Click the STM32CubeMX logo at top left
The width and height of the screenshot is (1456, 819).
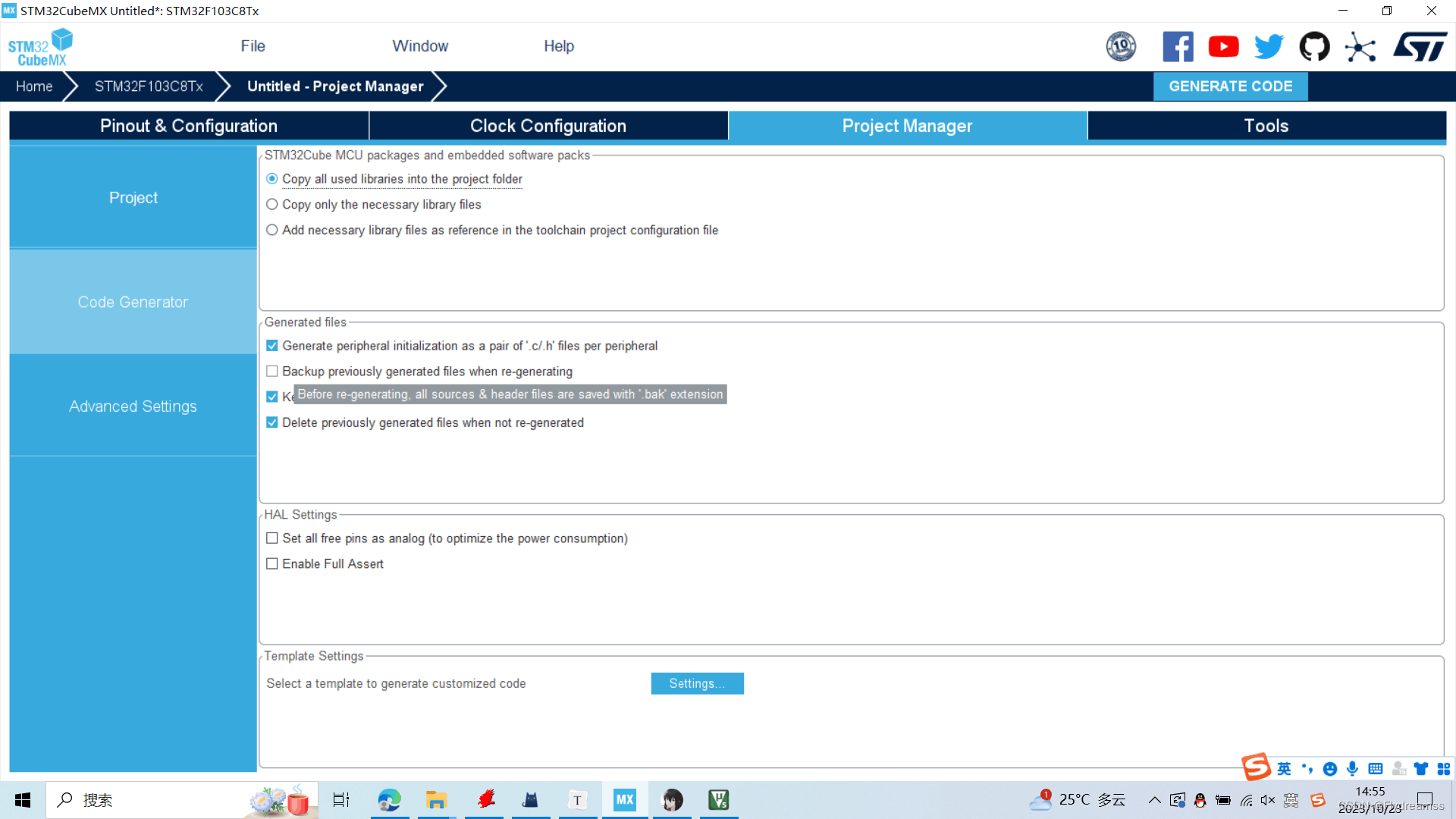coord(40,47)
